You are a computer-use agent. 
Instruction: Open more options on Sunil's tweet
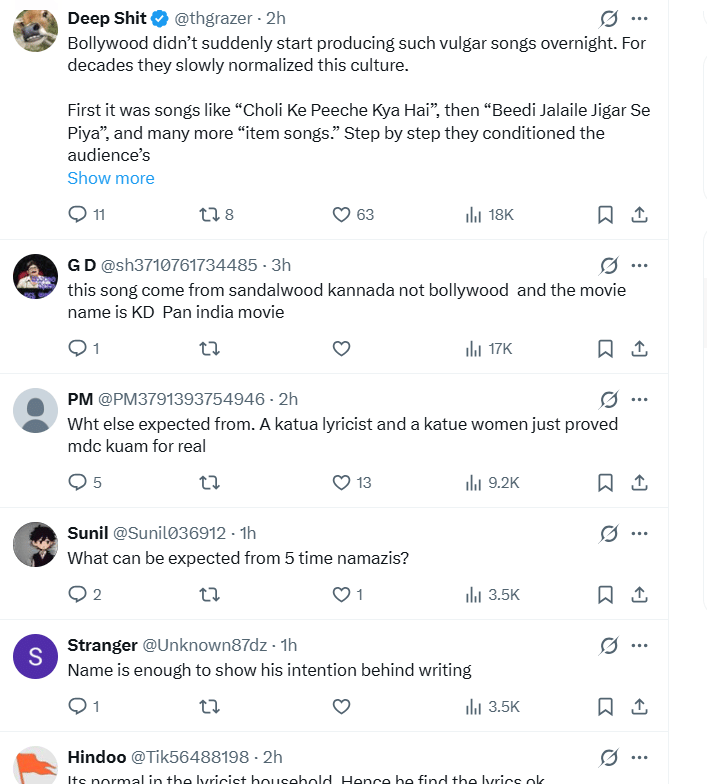[640, 533]
